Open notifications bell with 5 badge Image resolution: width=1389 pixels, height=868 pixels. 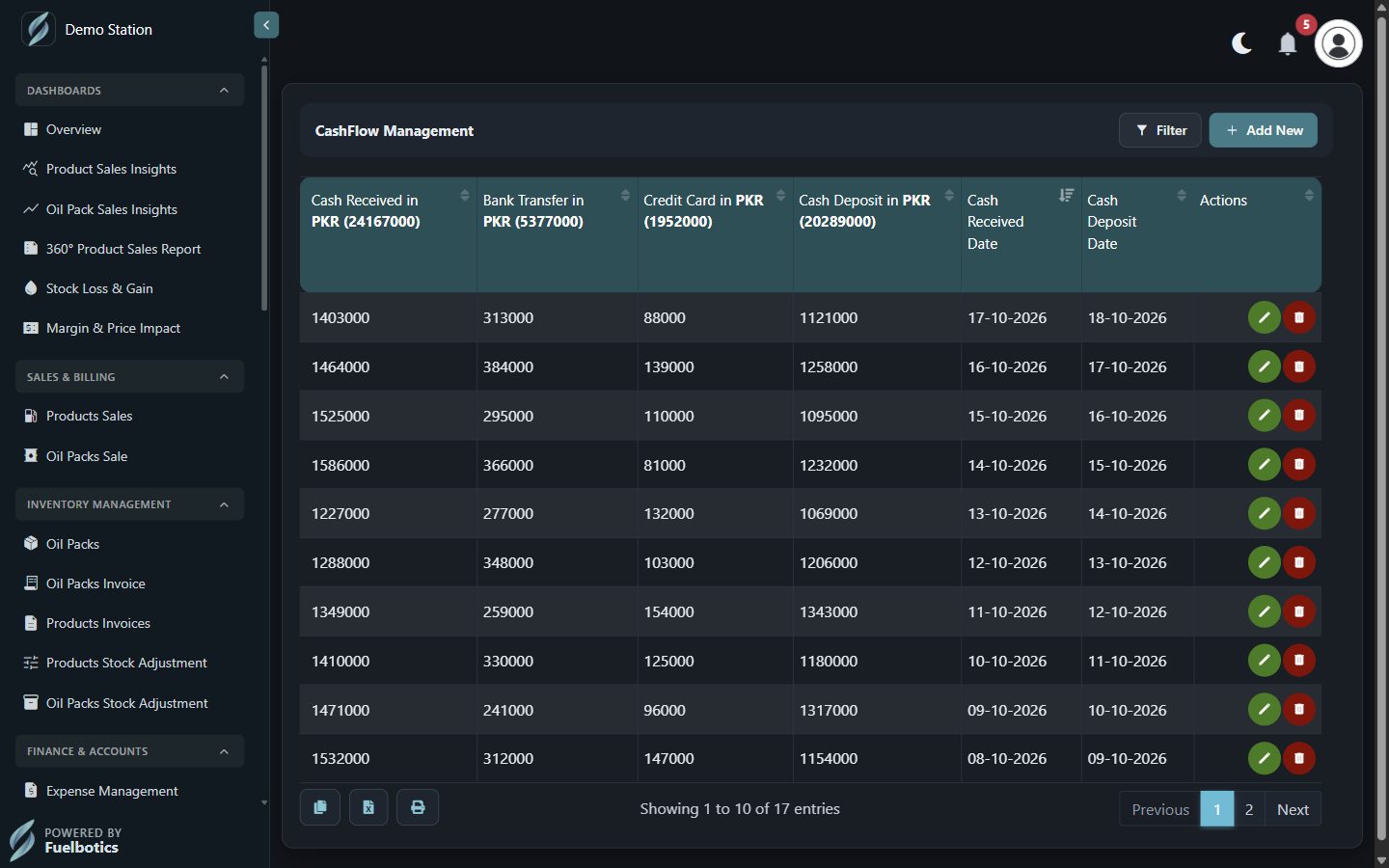click(1288, 43)
